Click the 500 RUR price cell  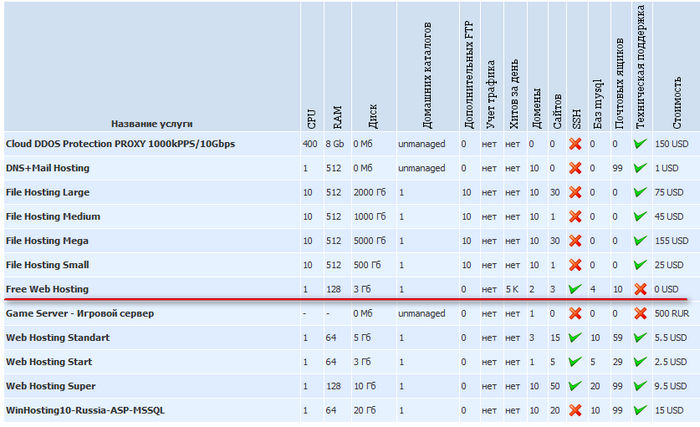[x=672, y=314]
